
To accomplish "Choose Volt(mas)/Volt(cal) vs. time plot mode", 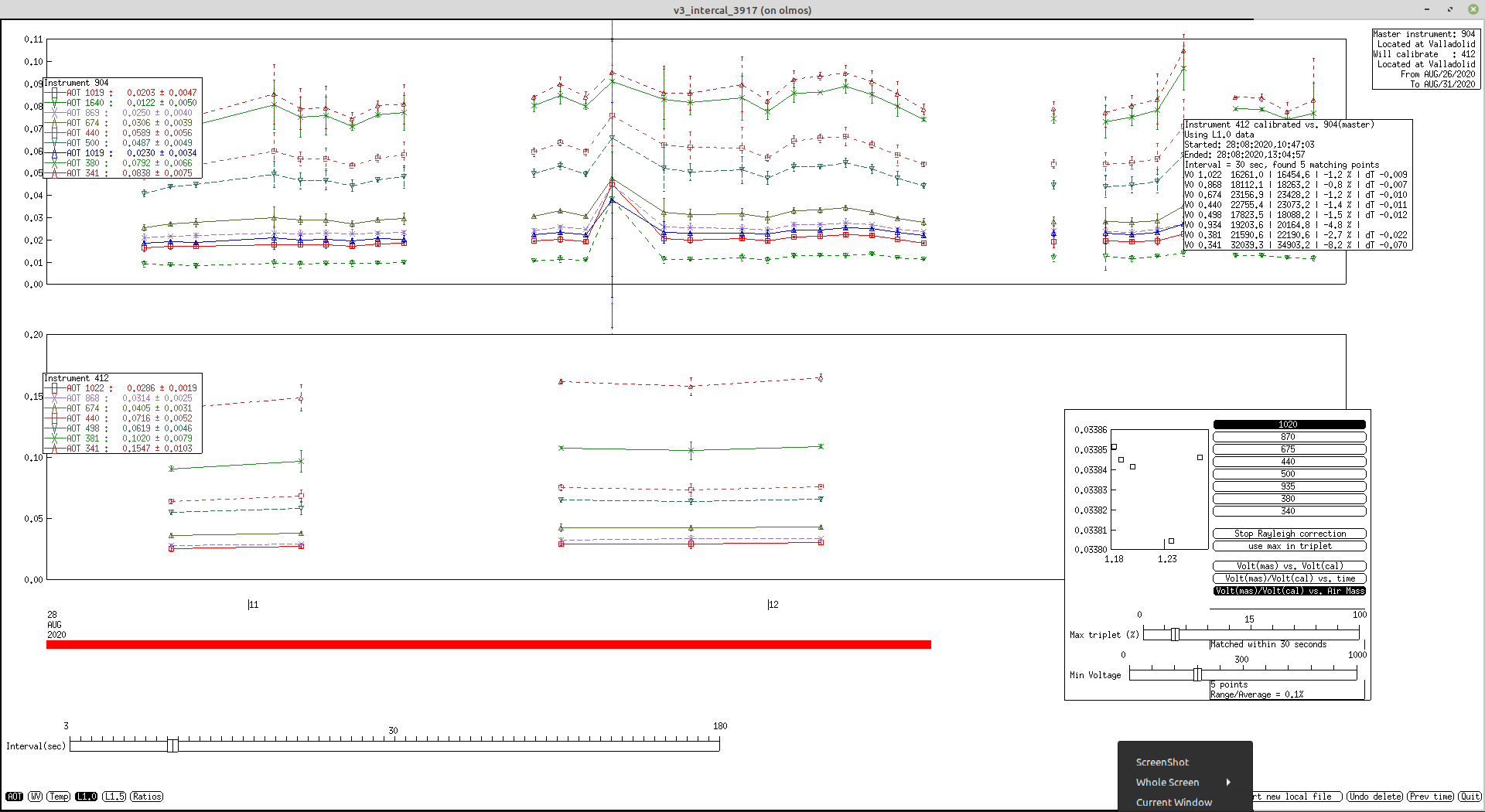I will pyautogui.click(x=1289, y=578).
